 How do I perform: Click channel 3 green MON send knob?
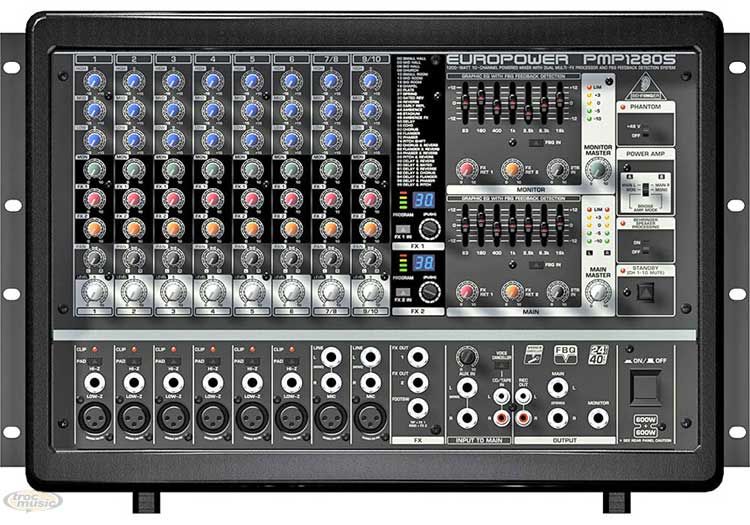[x=173, y=170]
